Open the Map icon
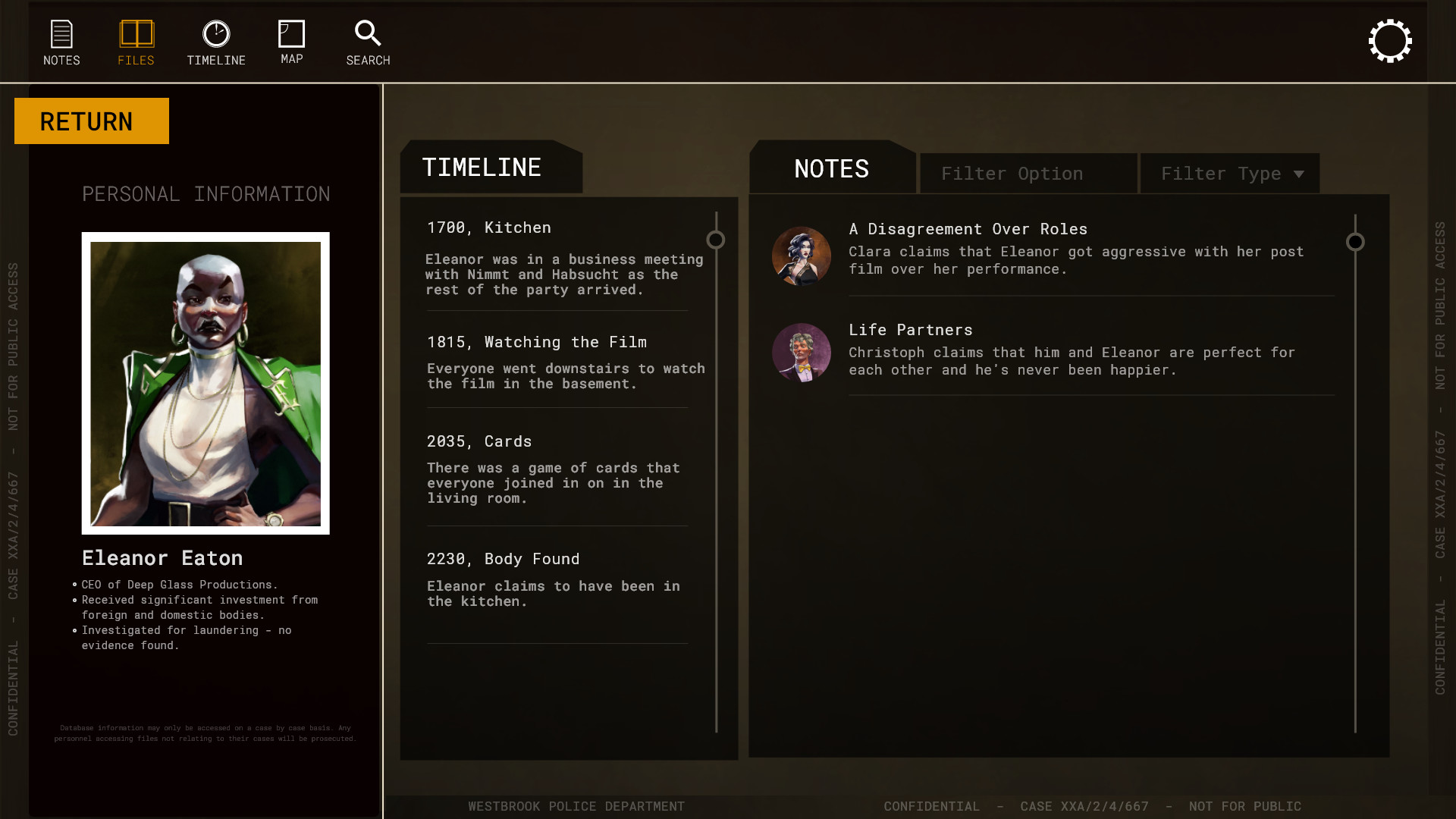 (x=291, y=35)
